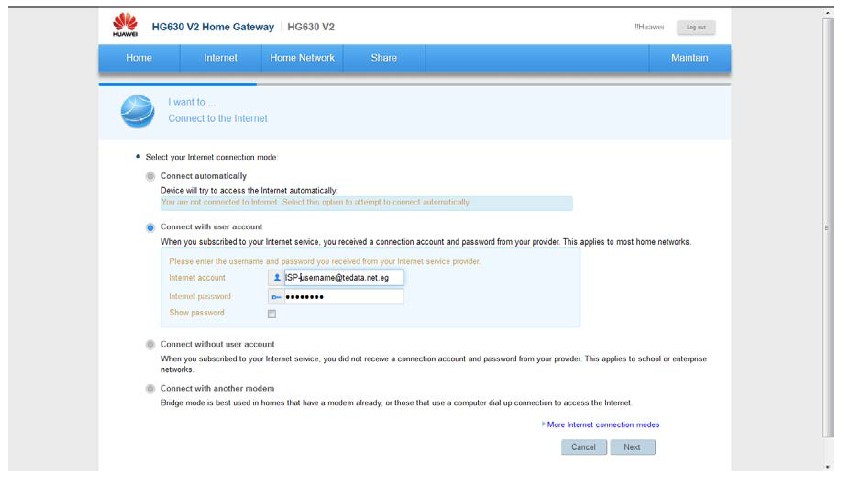
Task: Select Connect with user account option
Action: (150, 227)
